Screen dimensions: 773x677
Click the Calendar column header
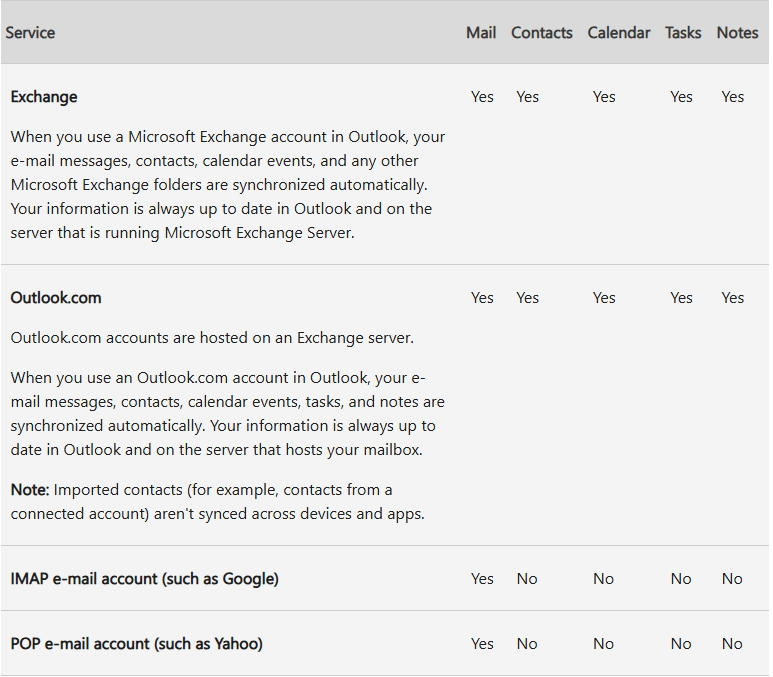pyautogui.click(x=618, y=33)
